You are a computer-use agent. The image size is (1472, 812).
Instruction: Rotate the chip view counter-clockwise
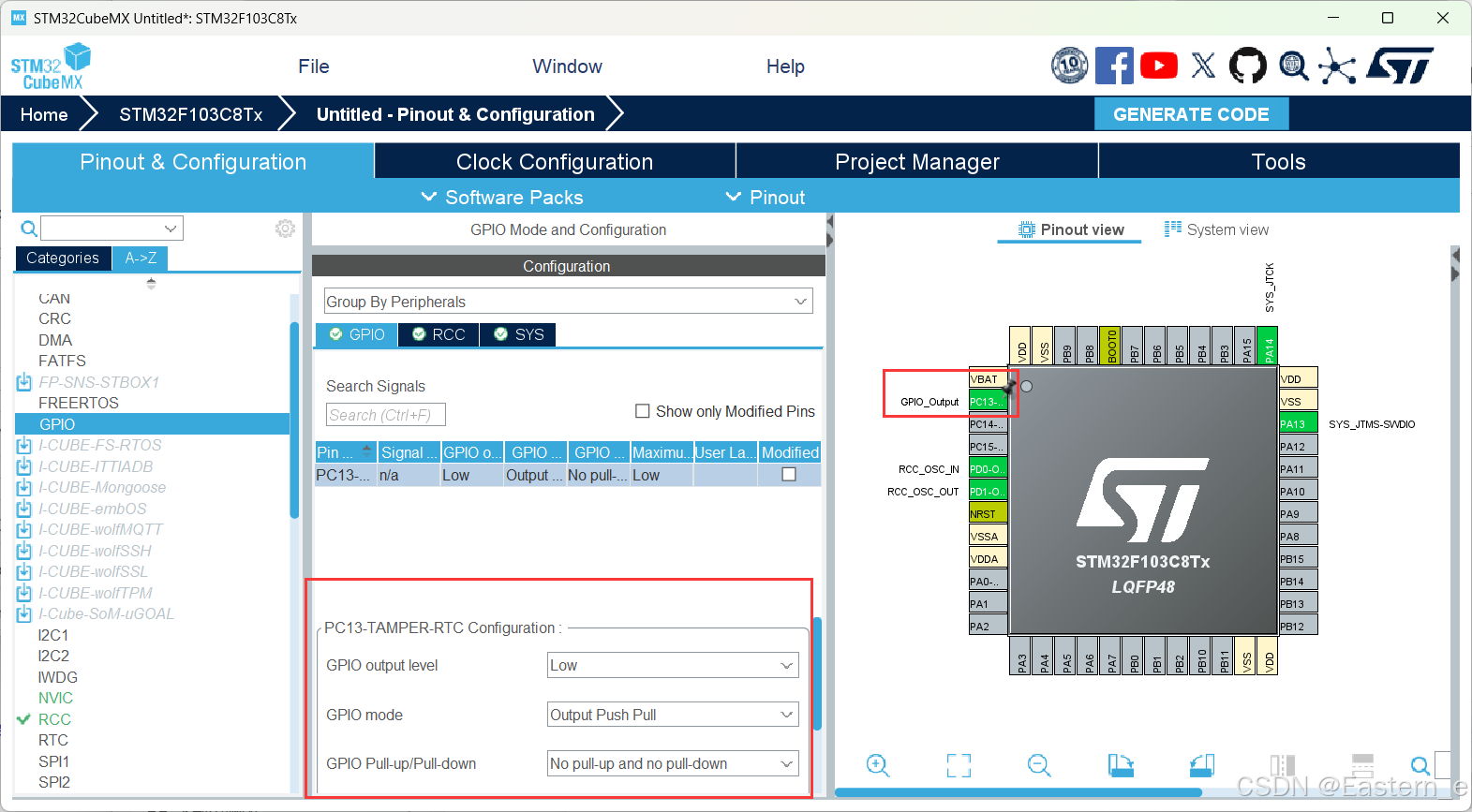1201,765
